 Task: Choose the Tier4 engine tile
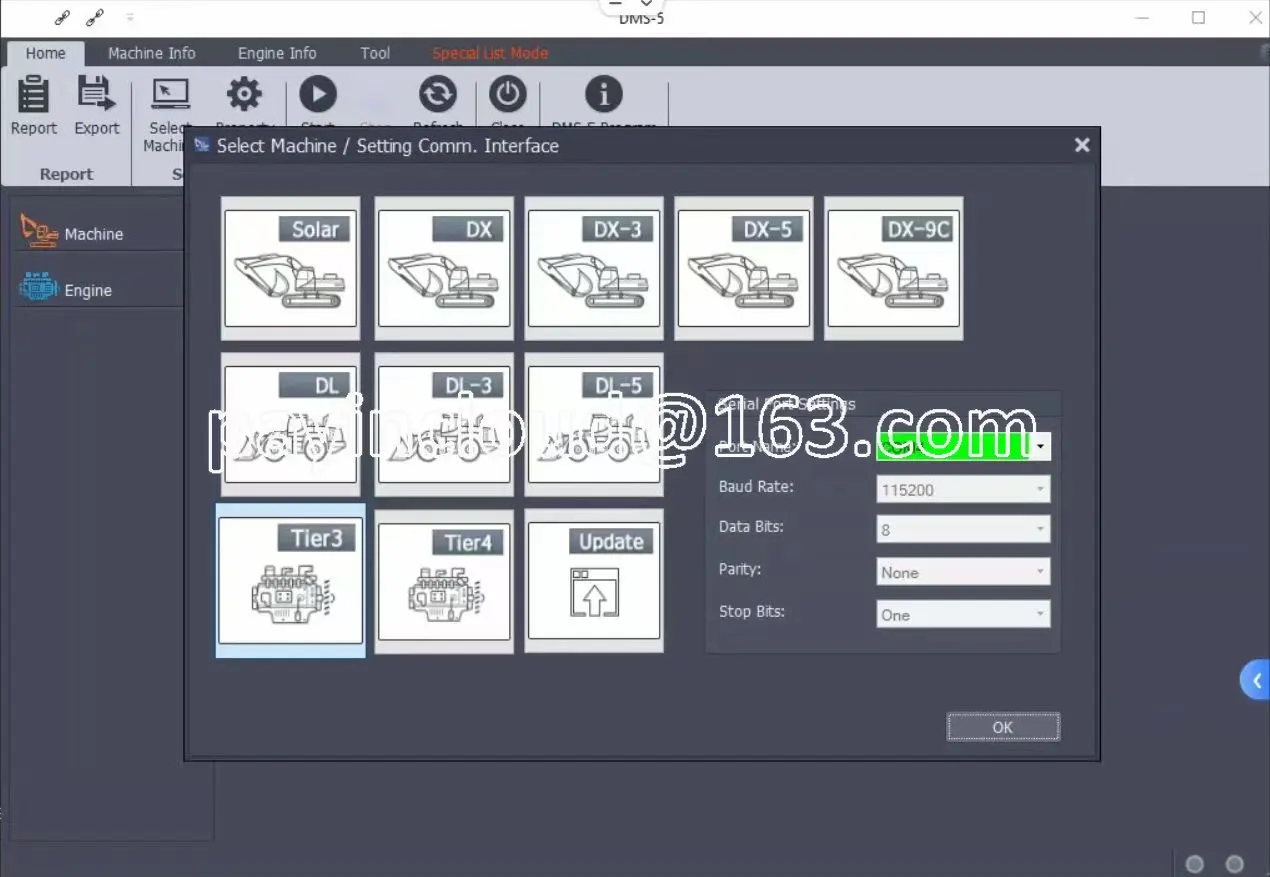click(444, 581)
